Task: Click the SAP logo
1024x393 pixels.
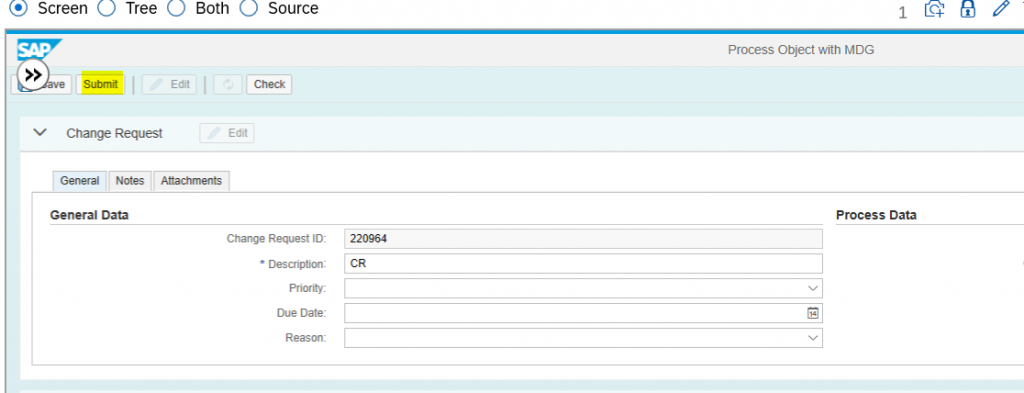Action: (39, 50)
